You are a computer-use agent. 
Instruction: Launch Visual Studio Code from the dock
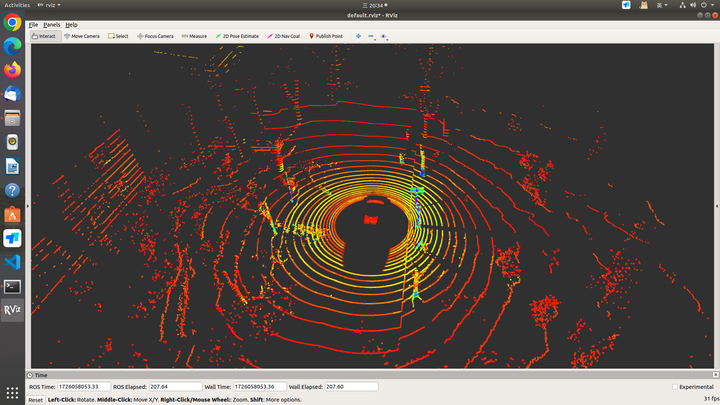coord(13,262)
